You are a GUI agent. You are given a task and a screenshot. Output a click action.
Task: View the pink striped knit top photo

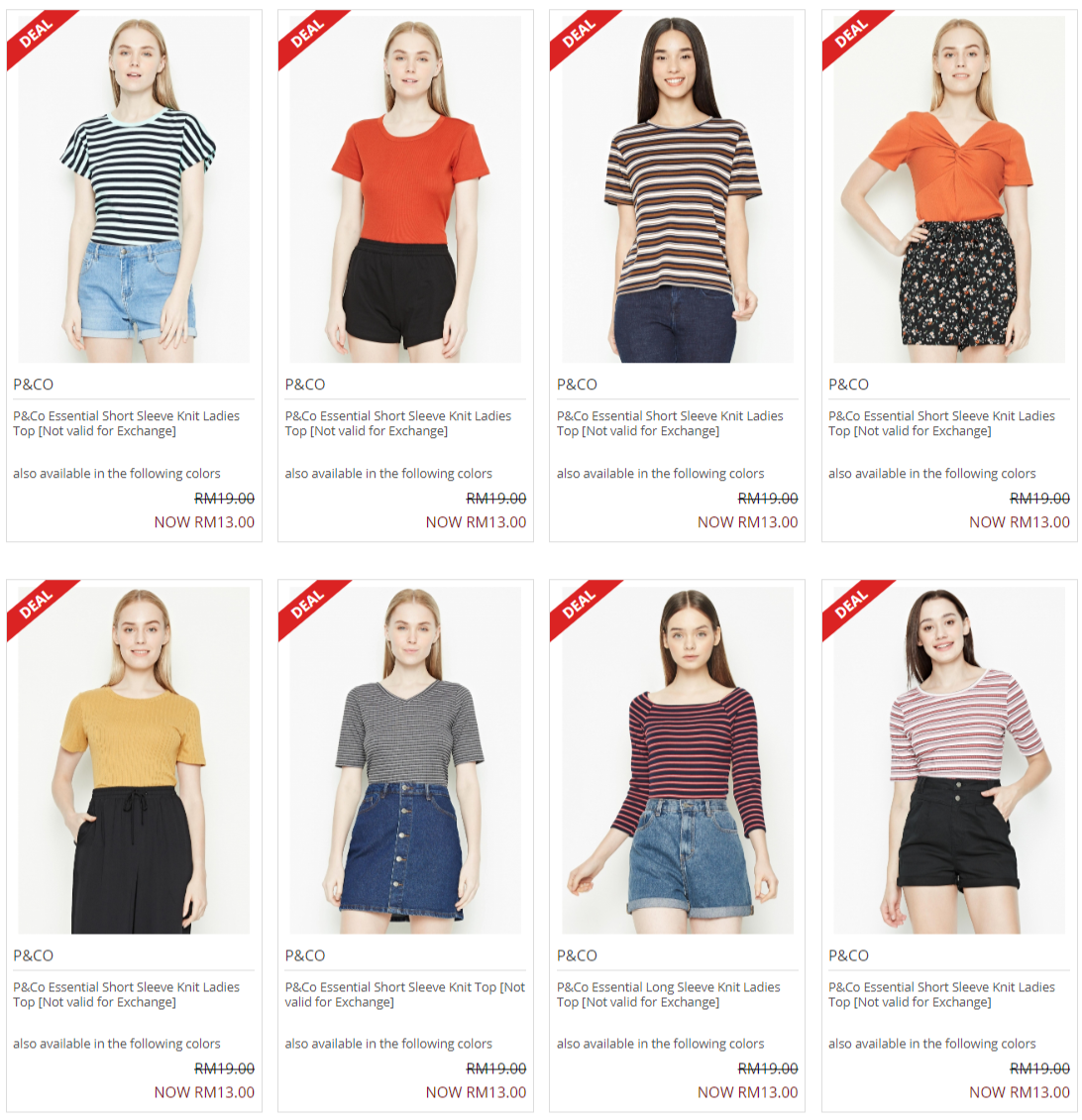(949, 760)
